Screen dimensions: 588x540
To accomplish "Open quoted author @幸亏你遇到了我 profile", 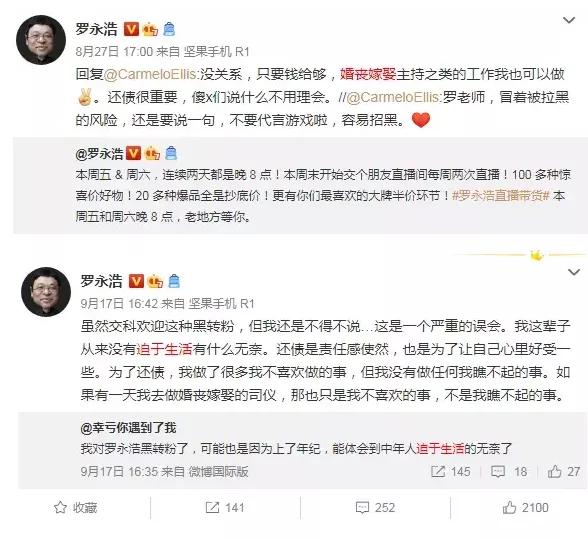I will coord(128,428).
